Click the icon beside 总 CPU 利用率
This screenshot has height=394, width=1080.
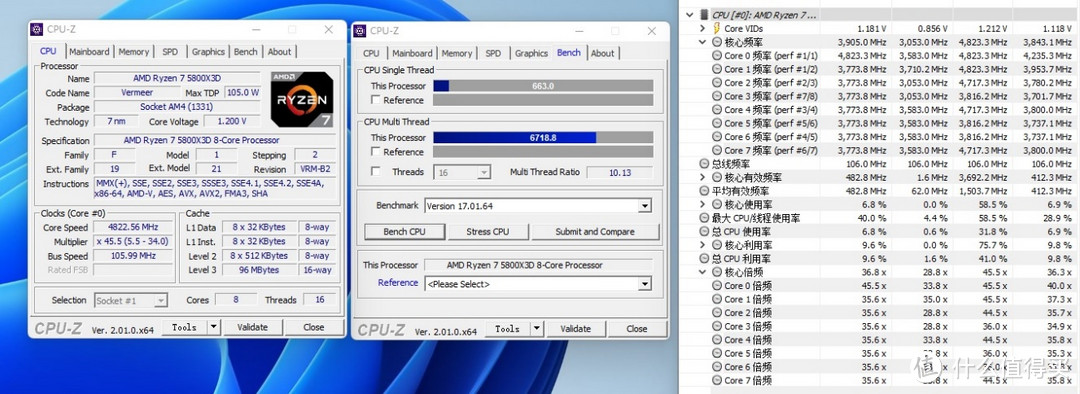point(704,258)
